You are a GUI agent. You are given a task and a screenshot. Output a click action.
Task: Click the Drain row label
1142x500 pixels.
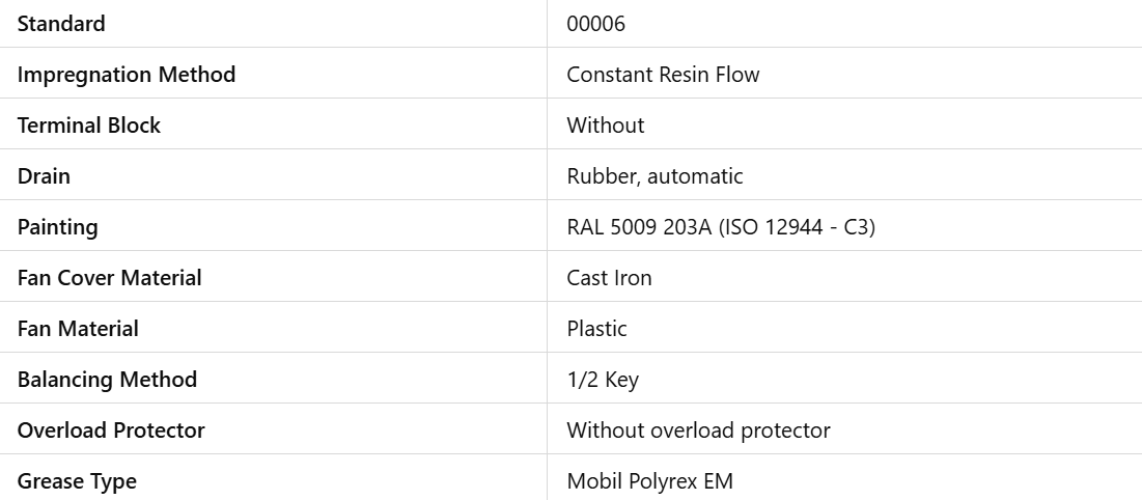(44, 176)
